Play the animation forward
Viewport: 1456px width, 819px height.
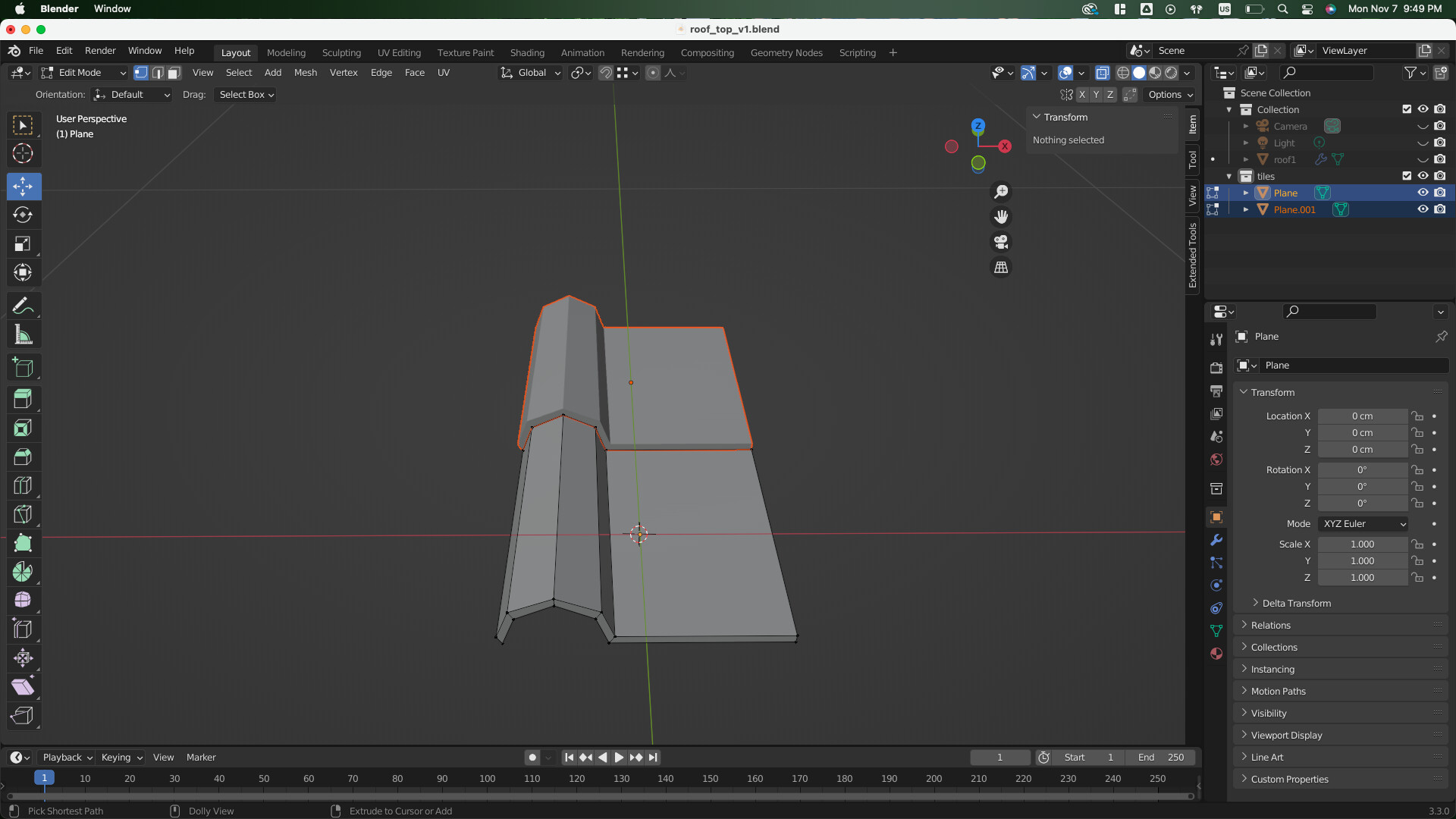click(619, 758)
